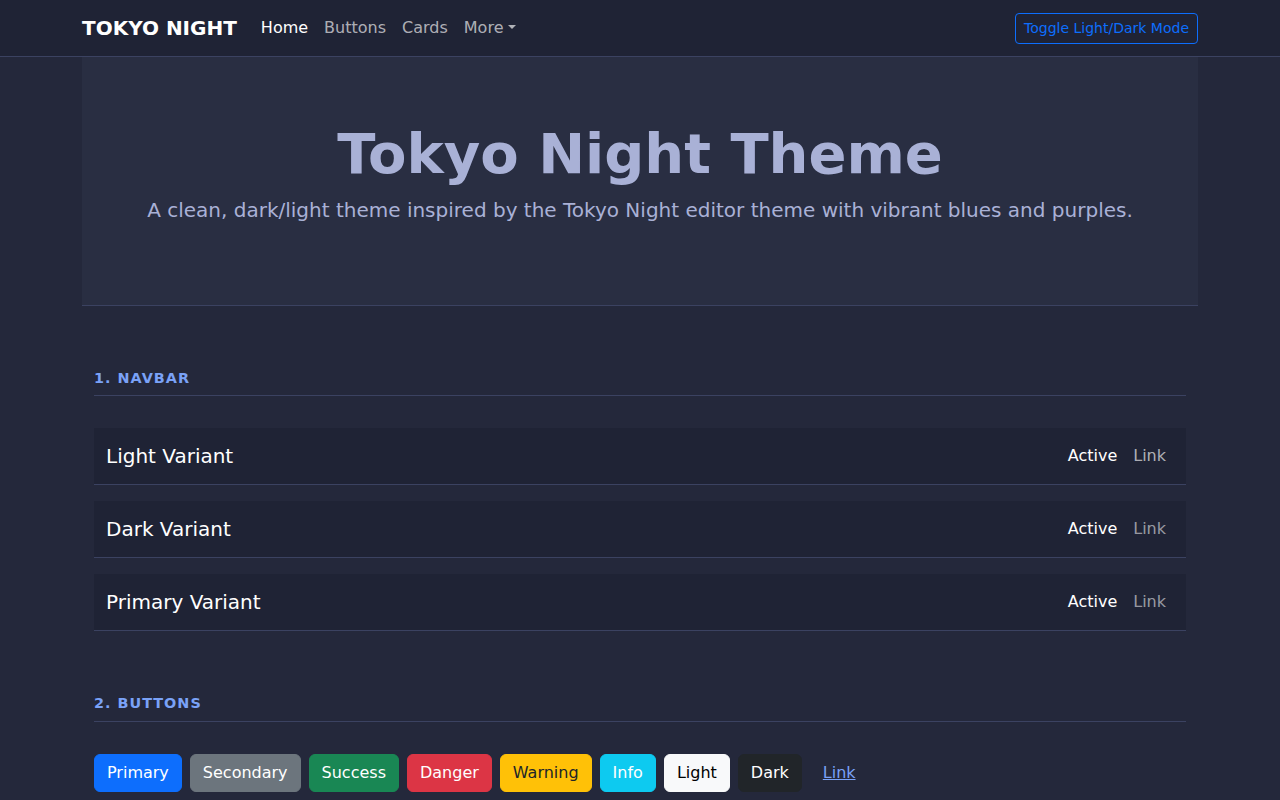Click the gray Secondary button
Viewport: 1280px width, 800px height.
click(245, 773)
